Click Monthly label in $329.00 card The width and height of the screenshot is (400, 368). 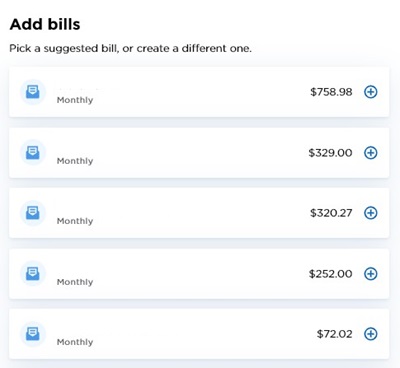75,161
